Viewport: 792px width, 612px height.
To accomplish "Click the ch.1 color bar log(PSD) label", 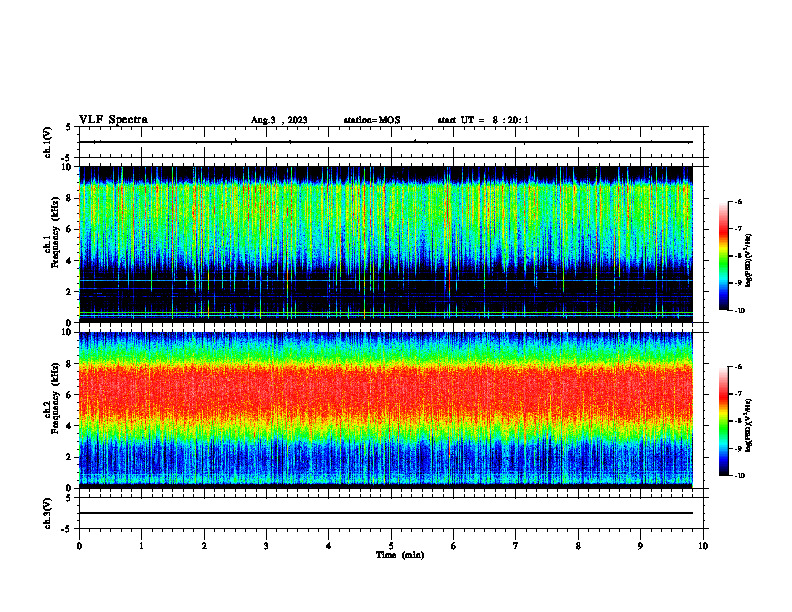I will pos(749,261).
